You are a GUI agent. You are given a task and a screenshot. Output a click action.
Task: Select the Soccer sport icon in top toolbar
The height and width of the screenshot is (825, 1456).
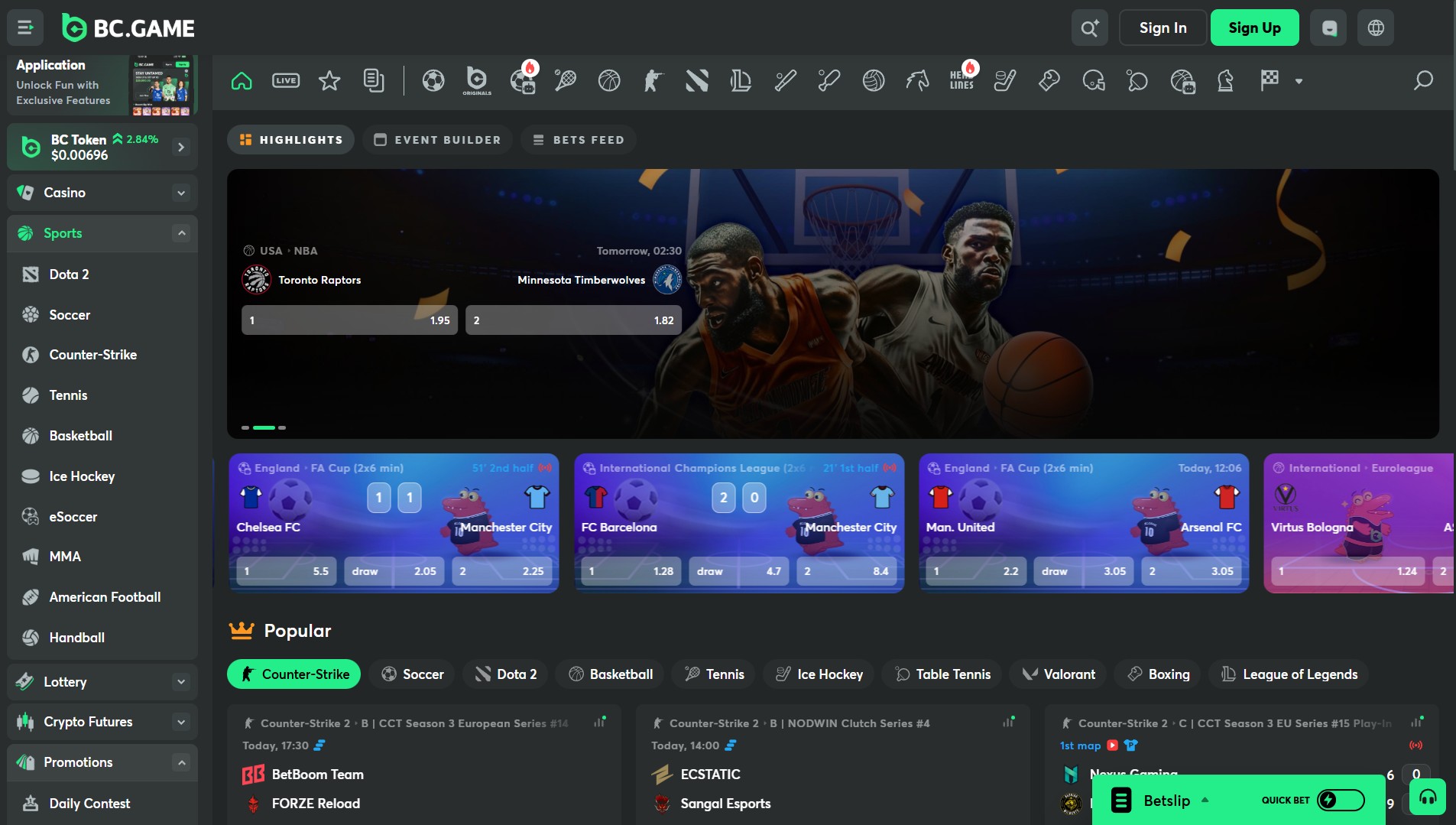click(433, 80)
